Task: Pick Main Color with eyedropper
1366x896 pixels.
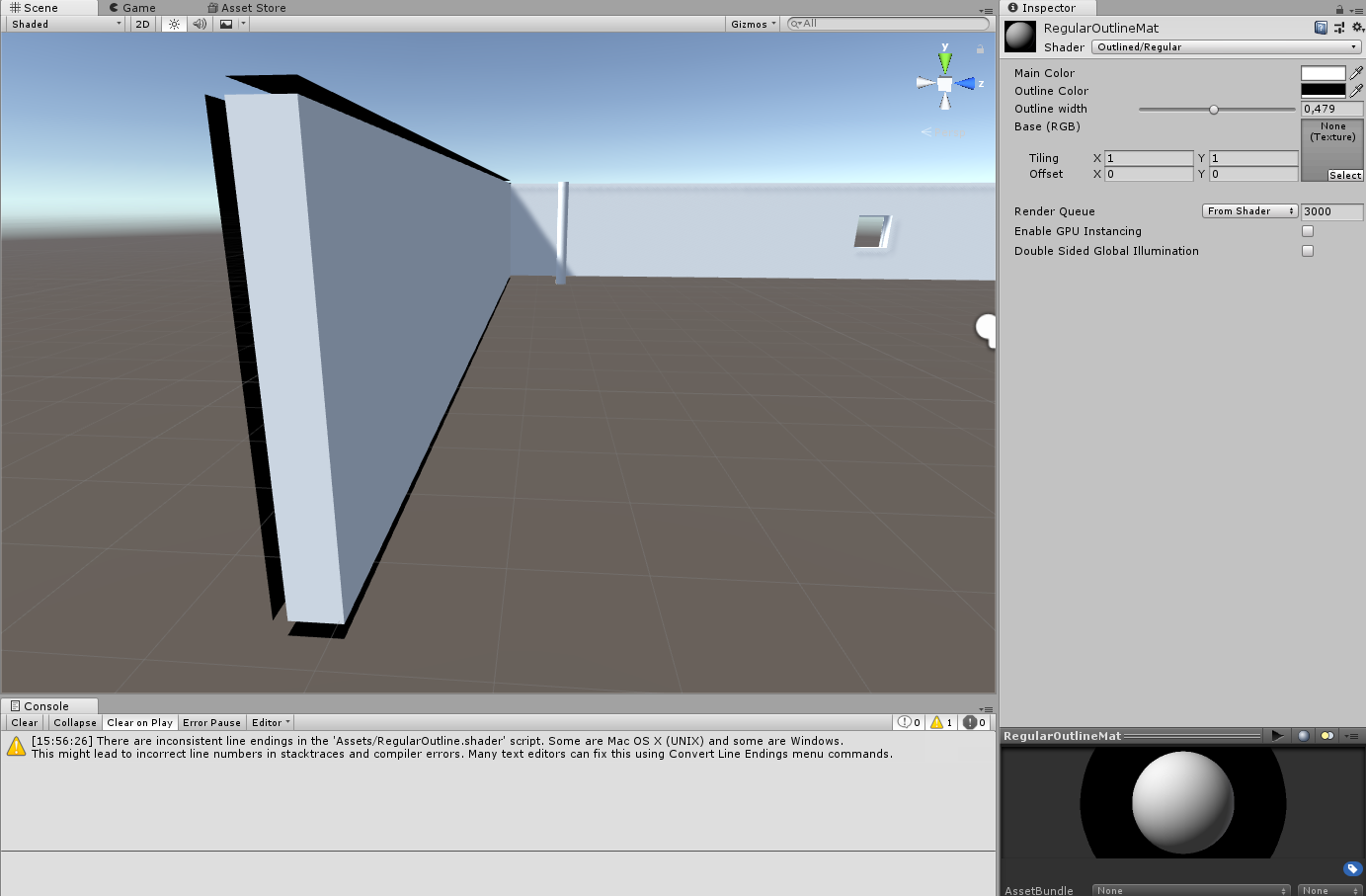Action: (1356, 73)
